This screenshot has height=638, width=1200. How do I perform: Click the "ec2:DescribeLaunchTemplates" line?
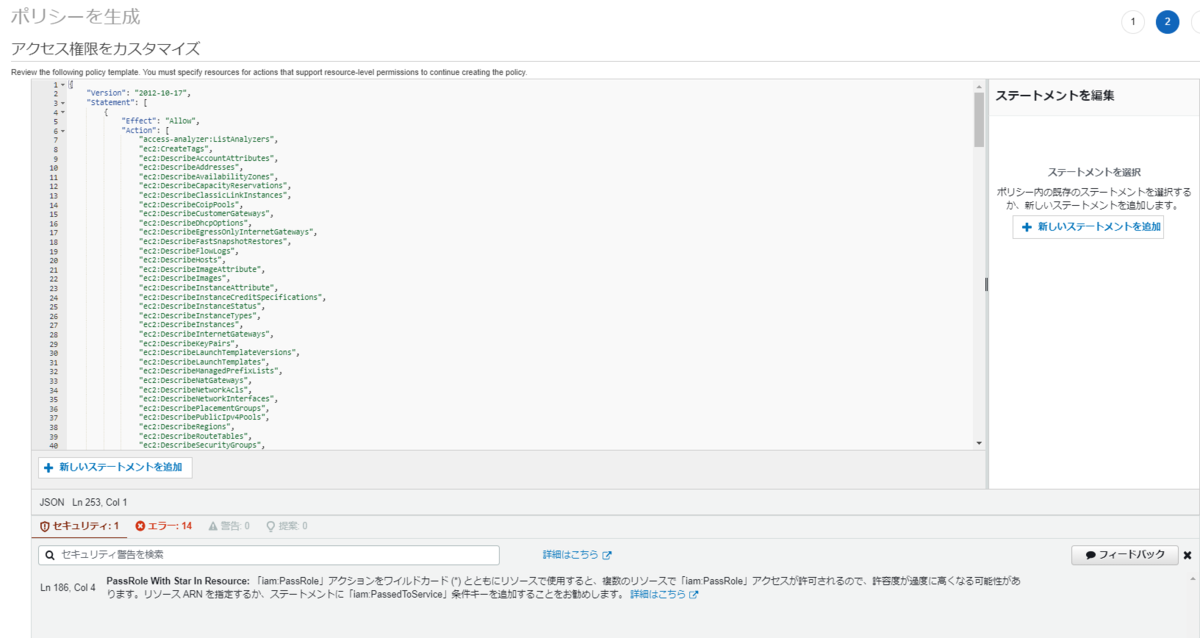(x=205, y=362)
